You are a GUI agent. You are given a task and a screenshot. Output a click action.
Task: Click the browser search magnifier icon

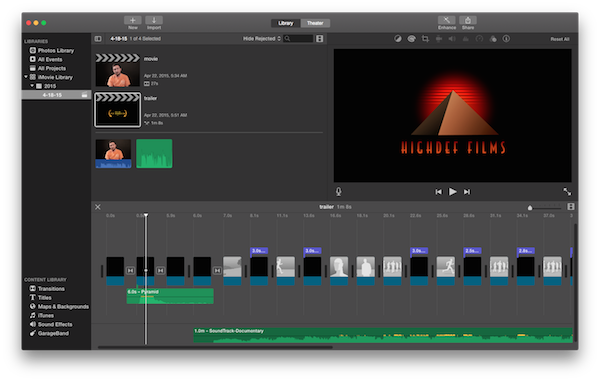tap(287, 39)
